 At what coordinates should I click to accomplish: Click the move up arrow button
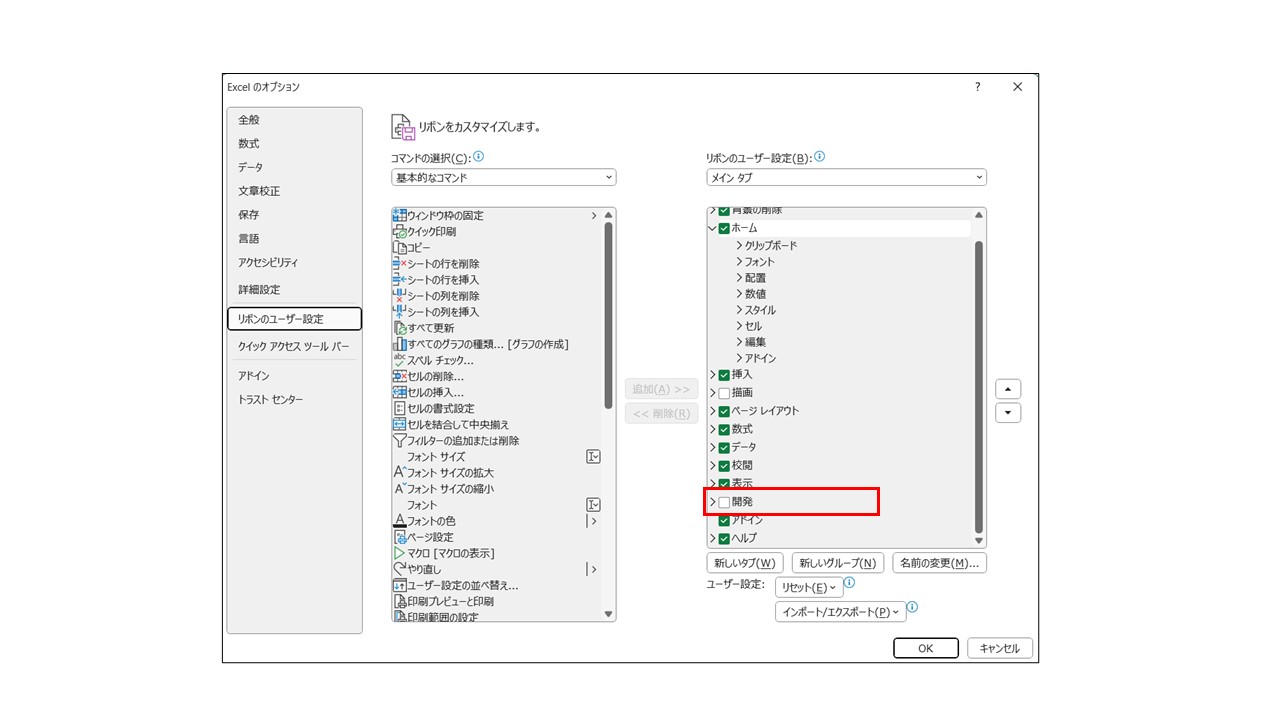(x=1008, y=389)
